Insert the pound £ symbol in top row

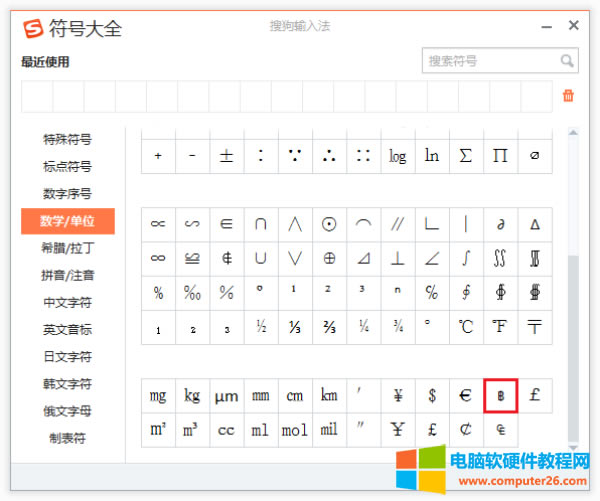(535, 395)
